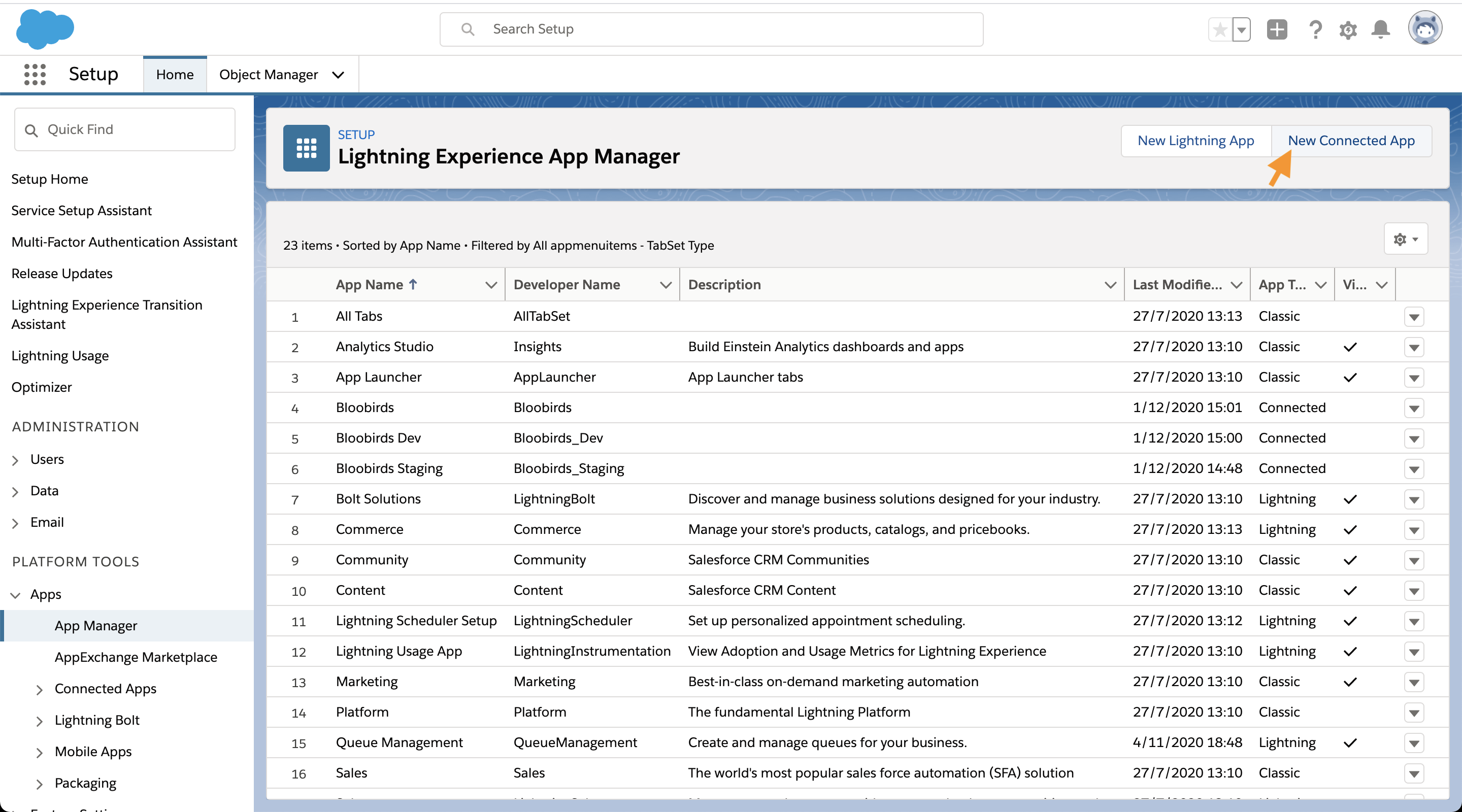1462x812 pixels.
Task: Open the Last Modified column menu chevron
Action: (1236, 285)
